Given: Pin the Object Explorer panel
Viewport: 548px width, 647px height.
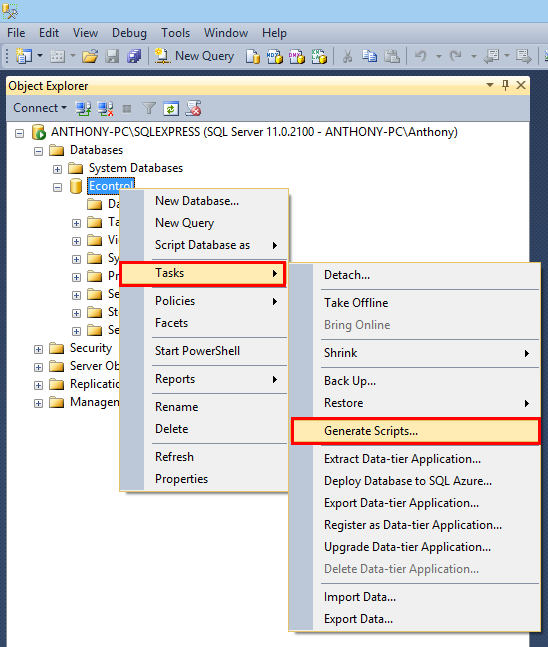Looking at the screenshot, I should pyautogui.click(x=505, y=85).
